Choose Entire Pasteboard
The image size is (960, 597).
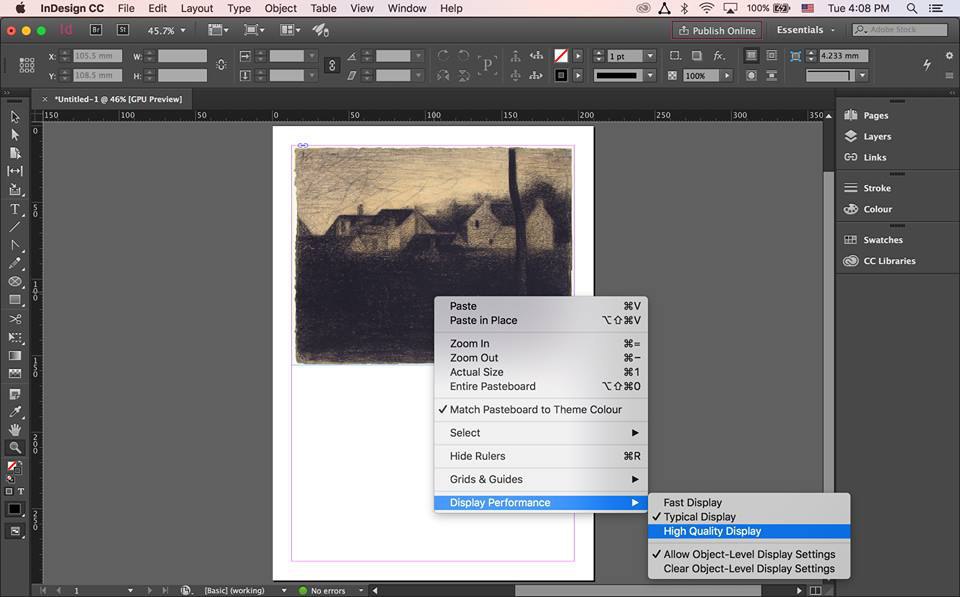click(x=541, y=386)
